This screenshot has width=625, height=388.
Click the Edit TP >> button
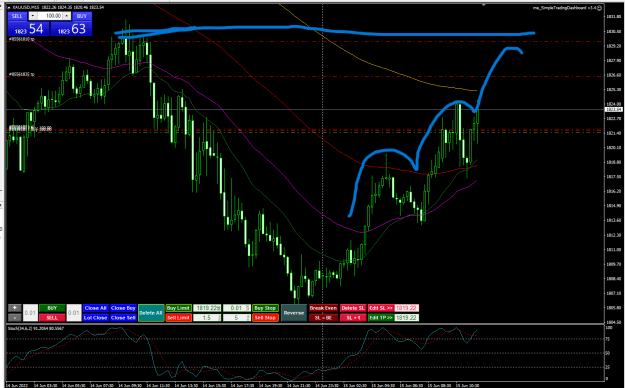[381, 318]
